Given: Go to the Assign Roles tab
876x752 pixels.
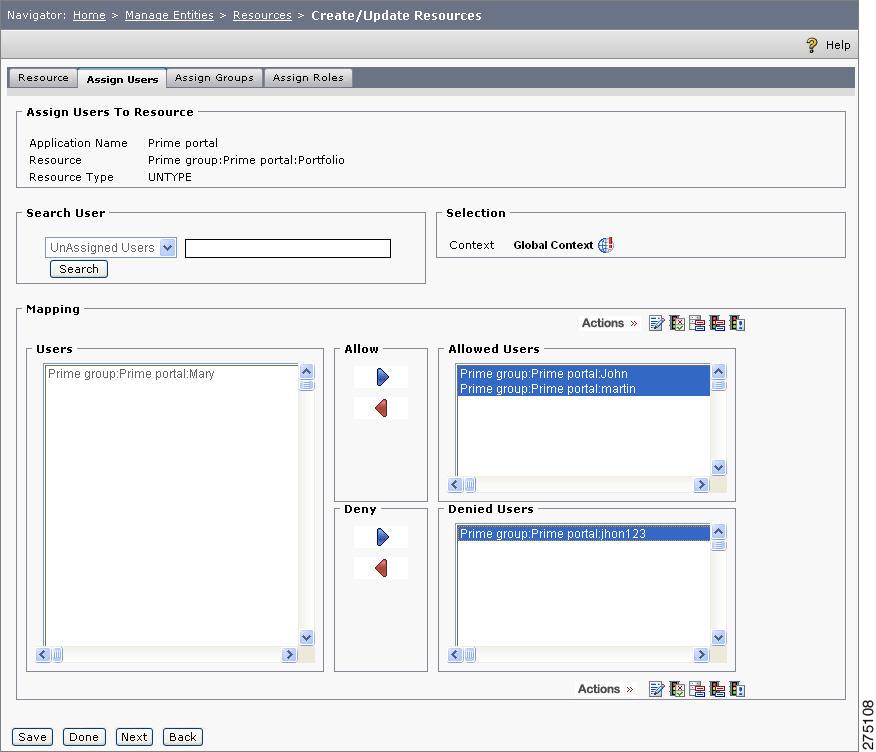Looking at the screenshot, I should pos(308,78).
